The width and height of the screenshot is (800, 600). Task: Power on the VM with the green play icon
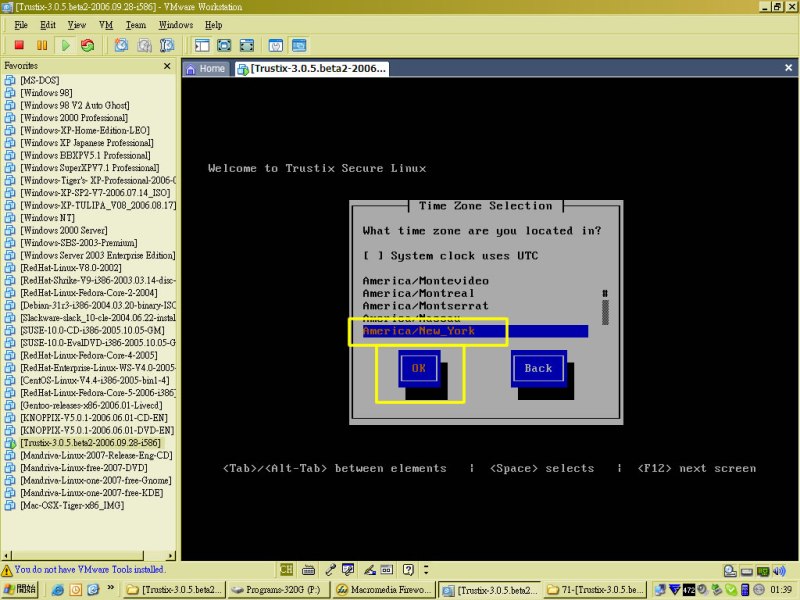[65, 45]
